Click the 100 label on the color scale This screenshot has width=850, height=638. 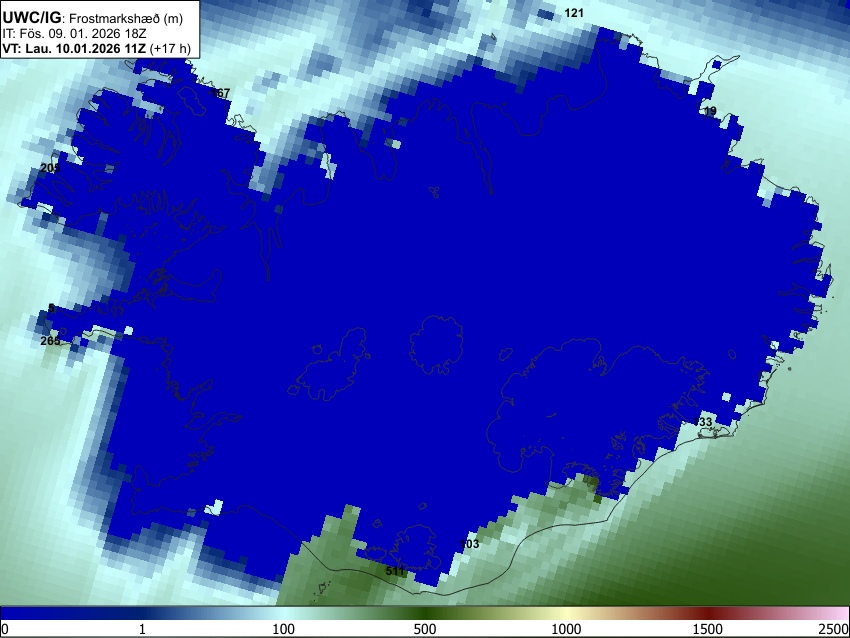[x=283, y=629]
